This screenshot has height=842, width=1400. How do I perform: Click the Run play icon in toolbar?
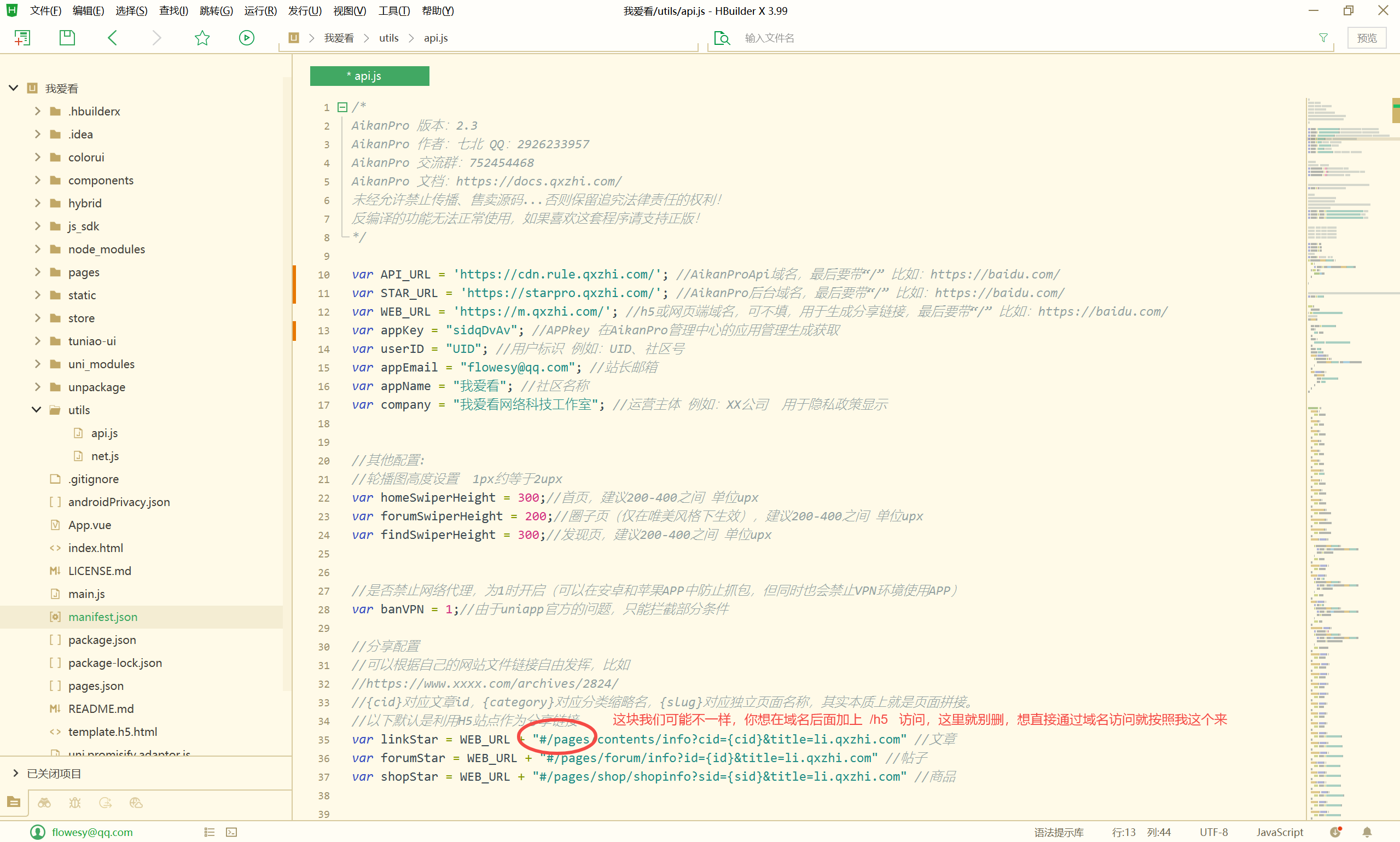[x=246, y=38]
